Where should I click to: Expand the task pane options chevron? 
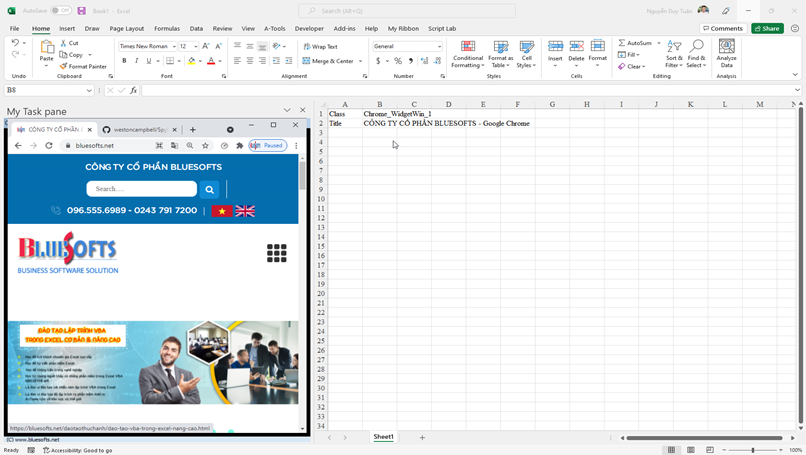(x=287, y=110)
